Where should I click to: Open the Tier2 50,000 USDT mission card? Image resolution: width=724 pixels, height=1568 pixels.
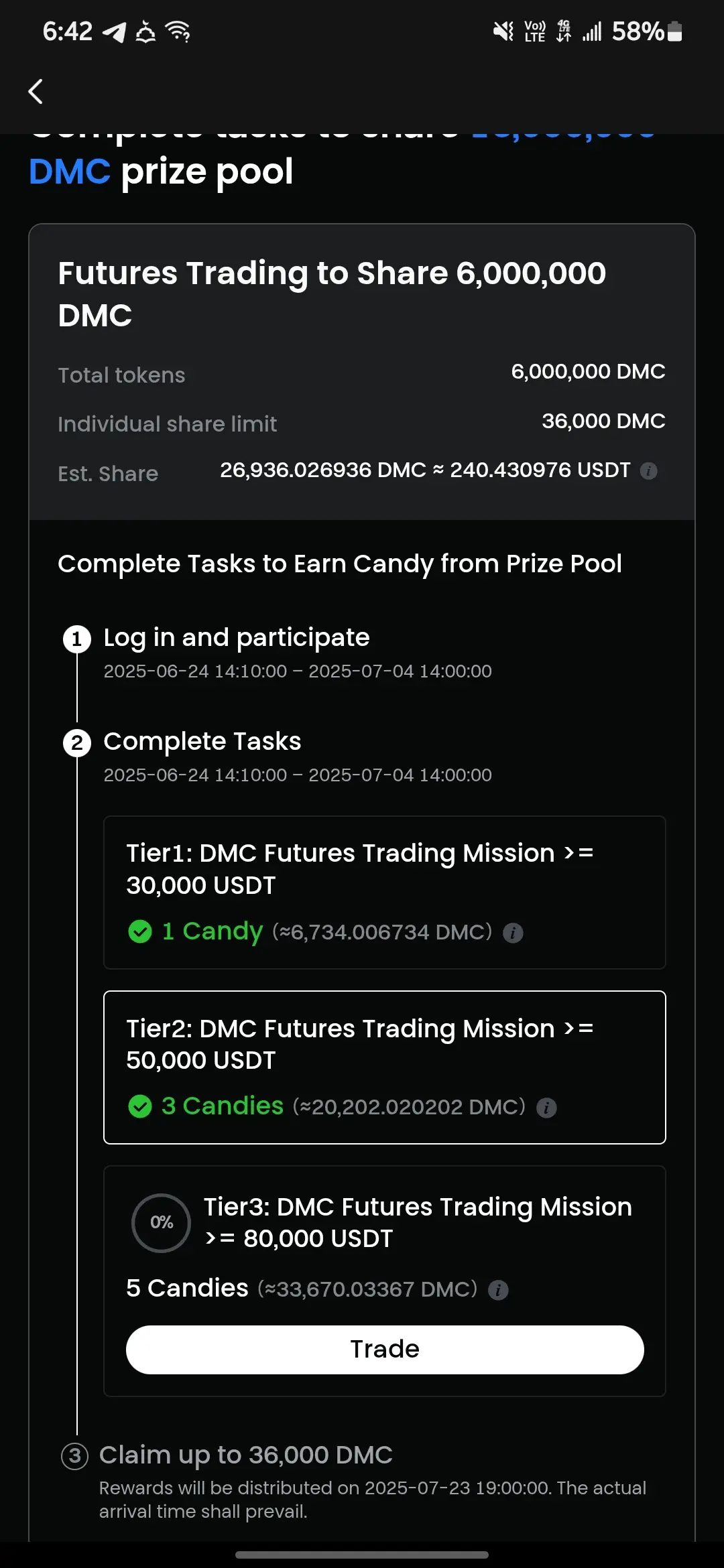click(385, 1067)
